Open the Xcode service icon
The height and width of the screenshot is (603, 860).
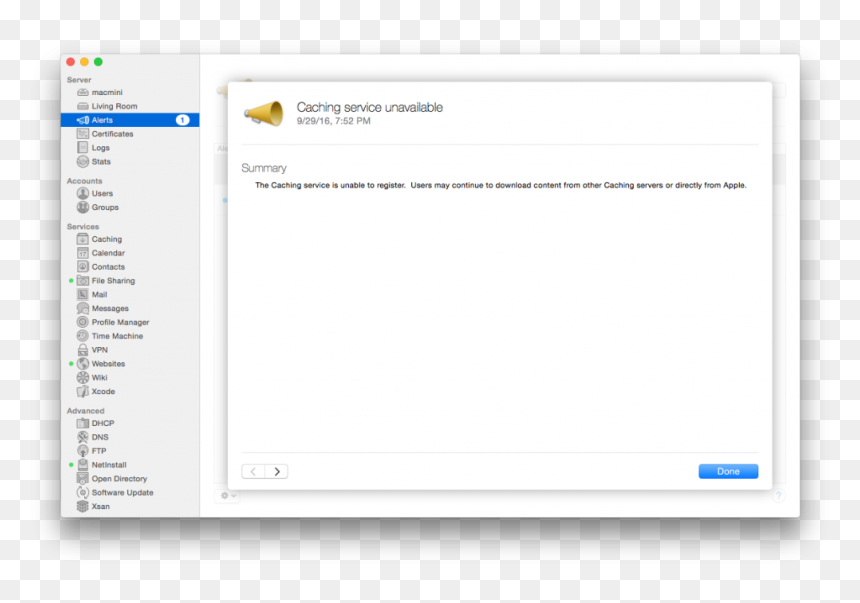[x=83, y=391]
